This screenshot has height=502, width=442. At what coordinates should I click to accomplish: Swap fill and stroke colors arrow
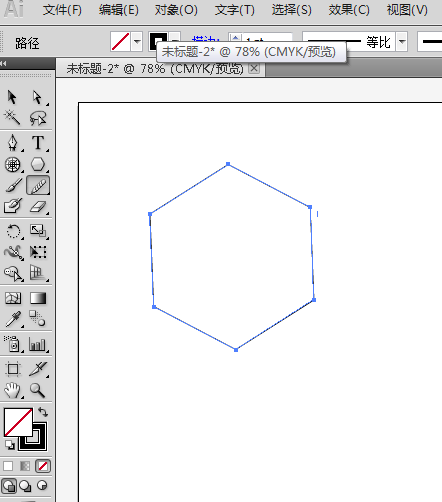43,412
